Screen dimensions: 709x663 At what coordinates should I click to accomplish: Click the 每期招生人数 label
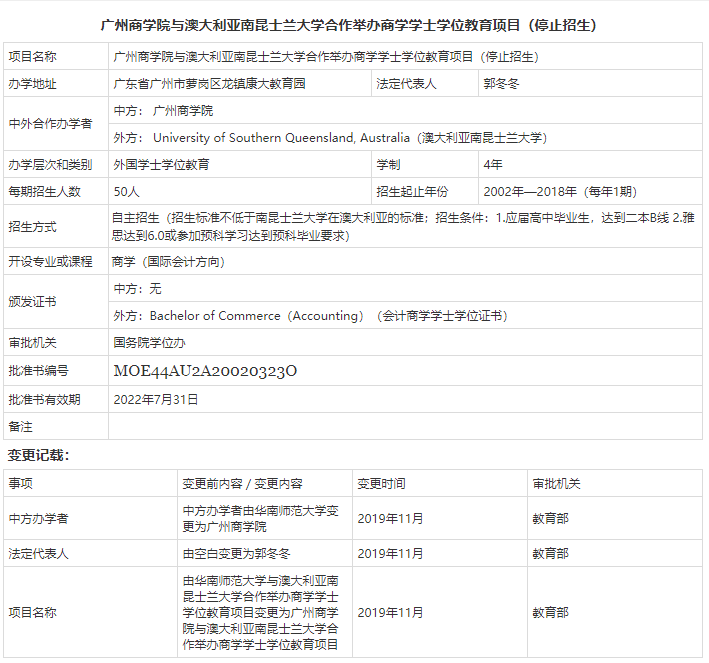point(44,192)
